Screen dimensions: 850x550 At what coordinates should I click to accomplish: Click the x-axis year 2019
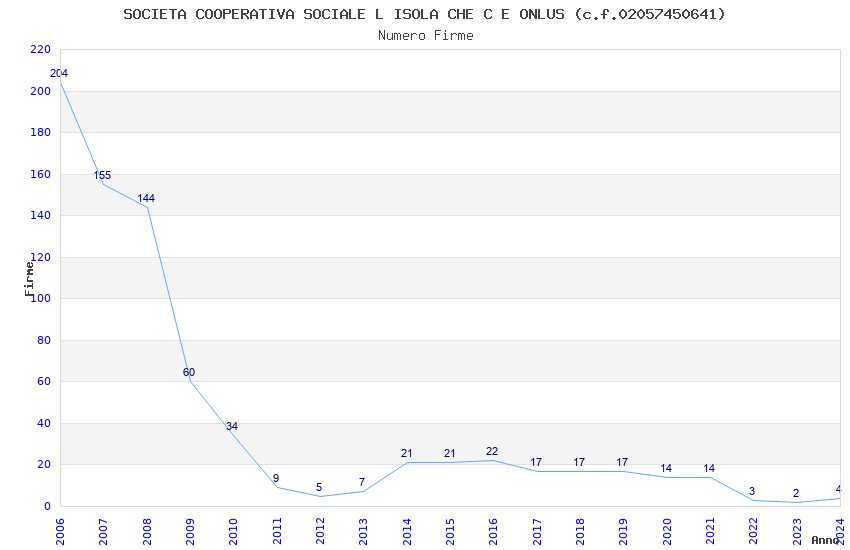click(x=623, y=532)
